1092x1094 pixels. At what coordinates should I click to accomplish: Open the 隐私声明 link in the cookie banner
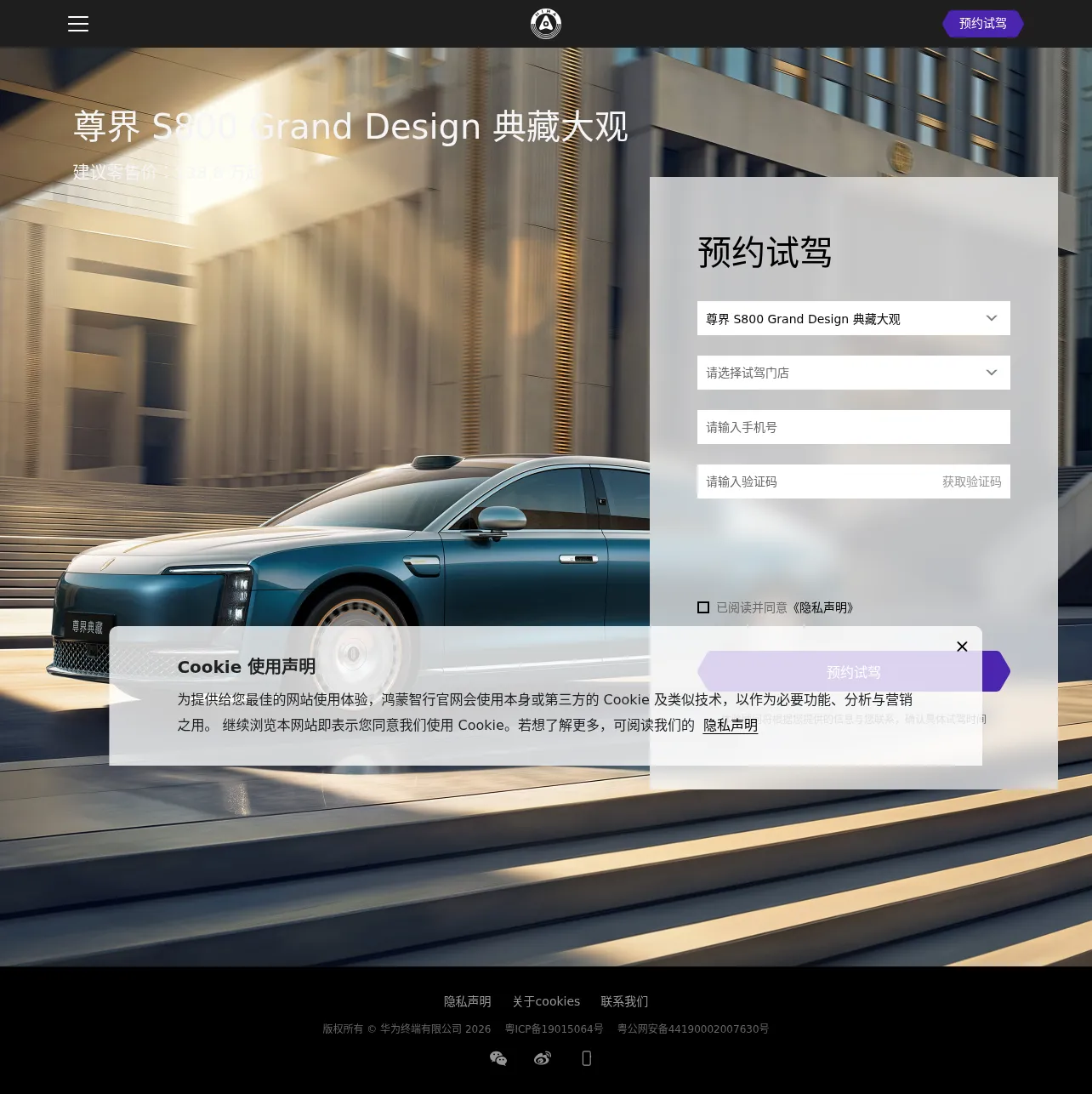(x=731, y=726)
